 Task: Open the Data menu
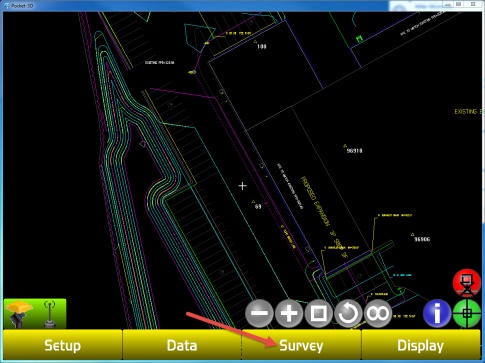(182, 345)
